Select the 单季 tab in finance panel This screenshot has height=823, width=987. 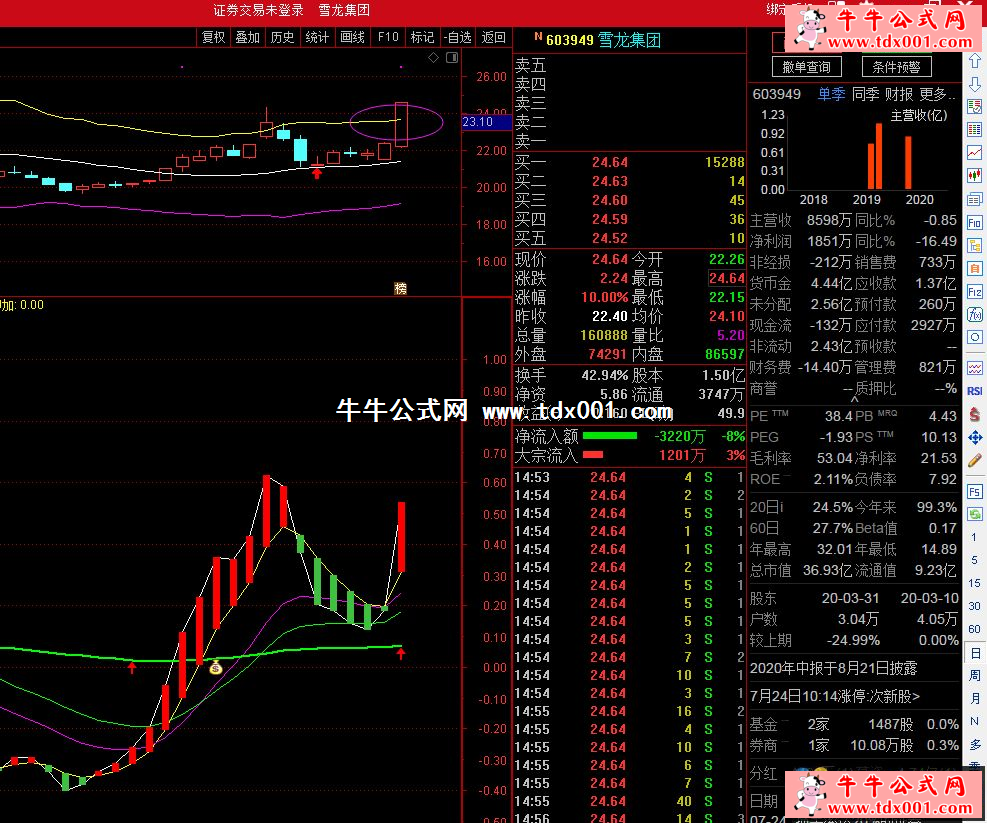click(x=832, y=94)
